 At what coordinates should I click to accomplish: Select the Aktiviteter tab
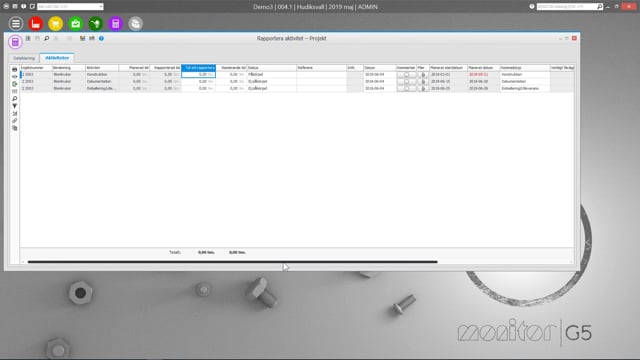click(x=57, y=58)
